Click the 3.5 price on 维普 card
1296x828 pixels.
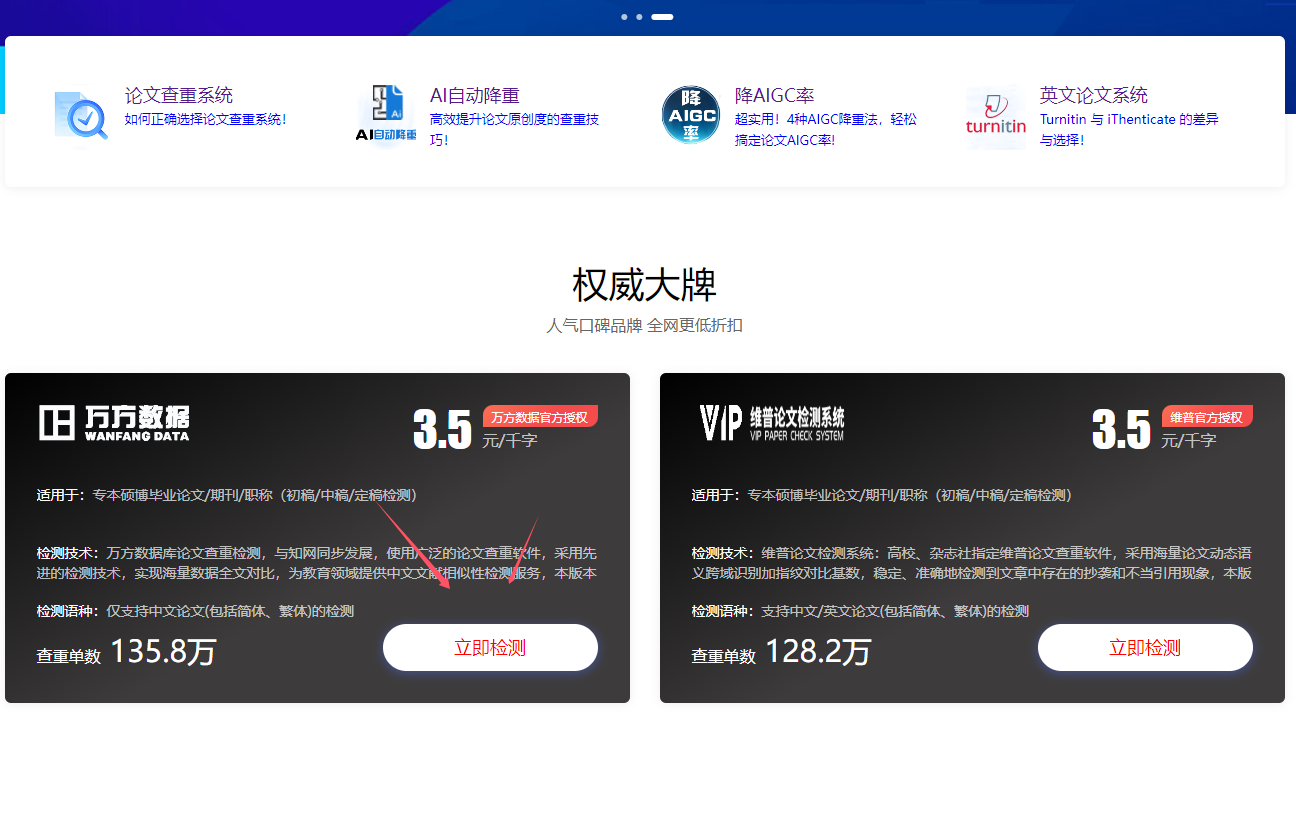pyautogui.click(x=1121, y=431)
